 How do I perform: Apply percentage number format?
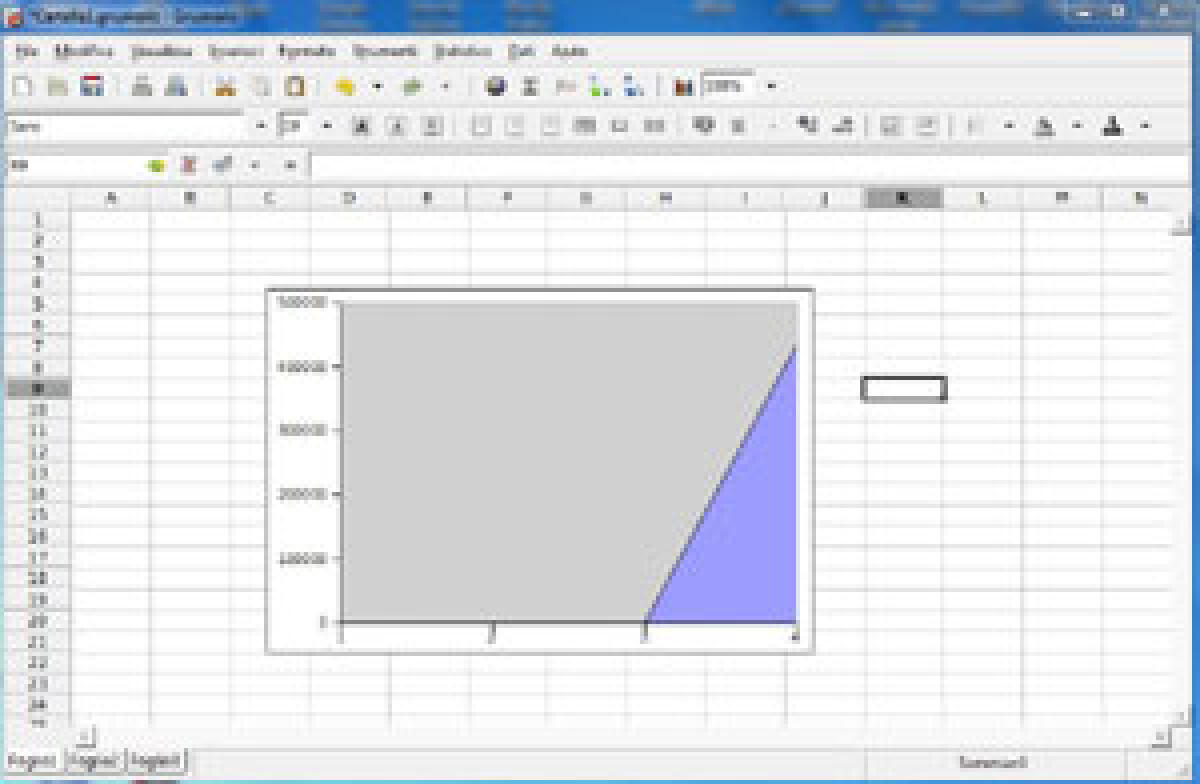click(739, 126)
